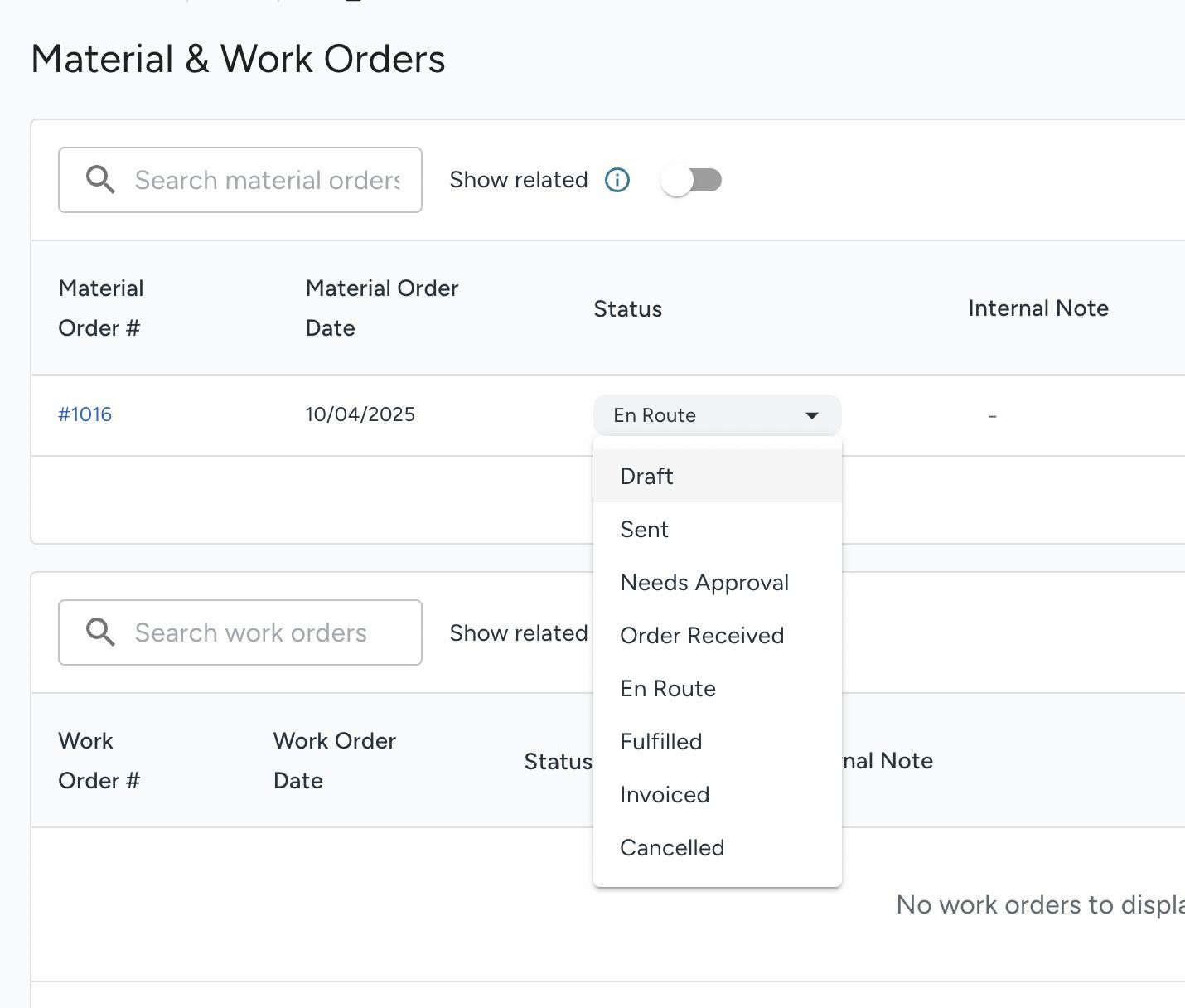Click the material orders Status column header
This screenshot has width=1185, height=1008.
(627, 309)
